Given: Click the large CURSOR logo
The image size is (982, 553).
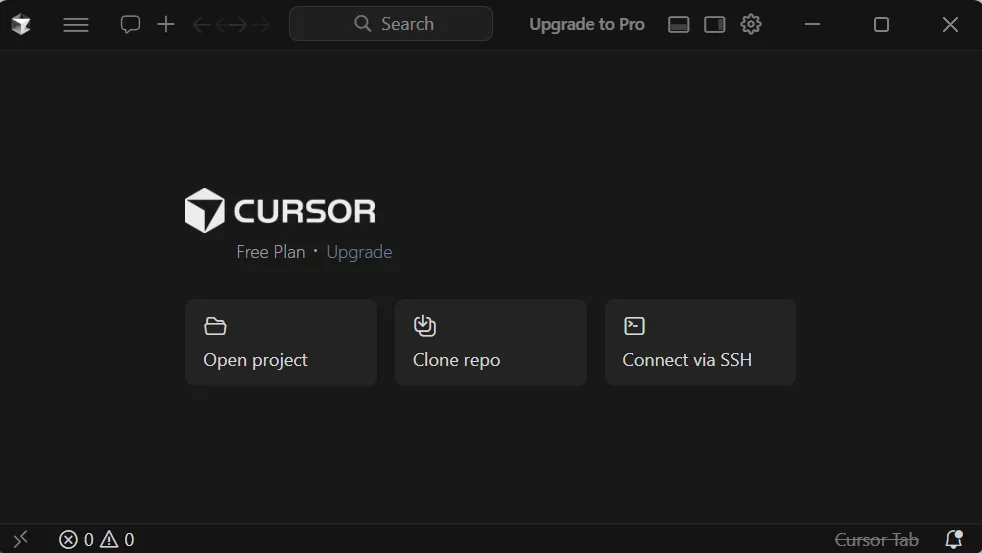Looking at the screenshot, I should 280,210.
